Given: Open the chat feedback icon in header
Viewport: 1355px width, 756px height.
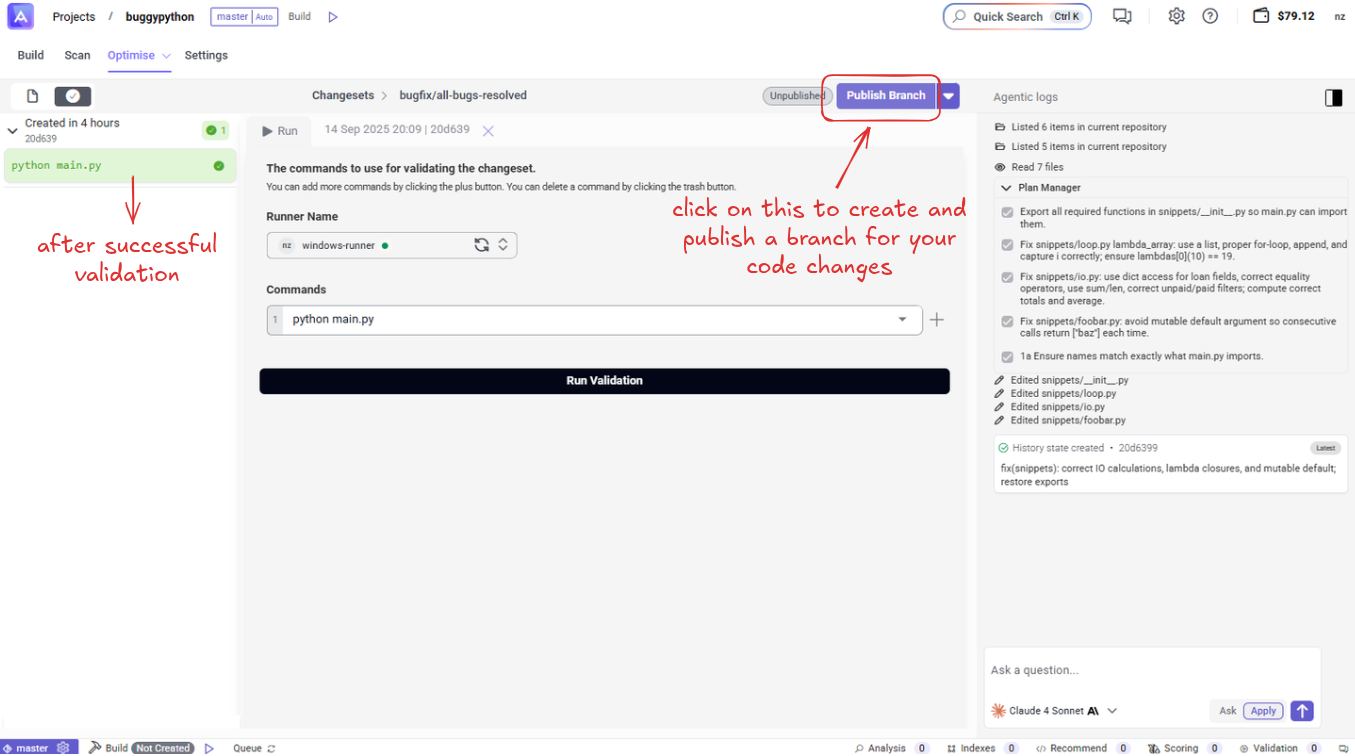Looking at the screenshot, I should (1122, 16).
